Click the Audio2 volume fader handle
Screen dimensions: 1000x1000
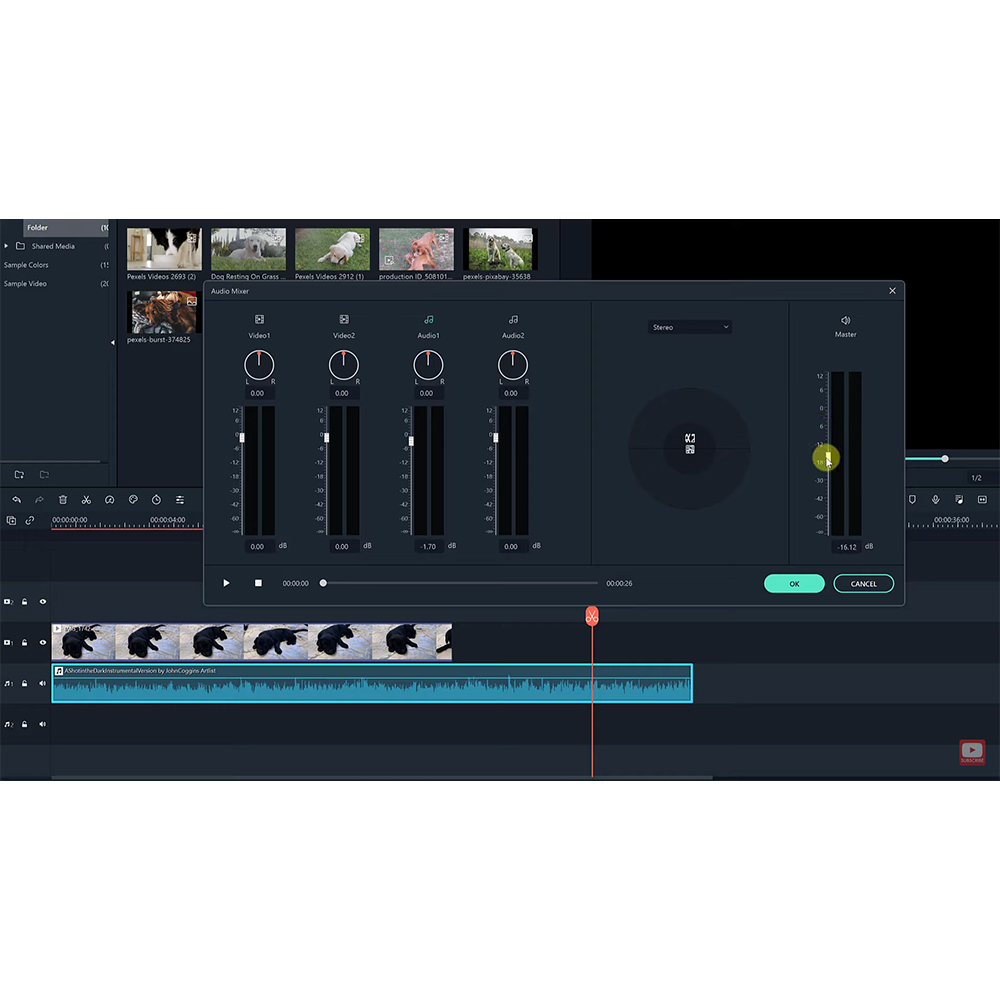coord(496,438)
